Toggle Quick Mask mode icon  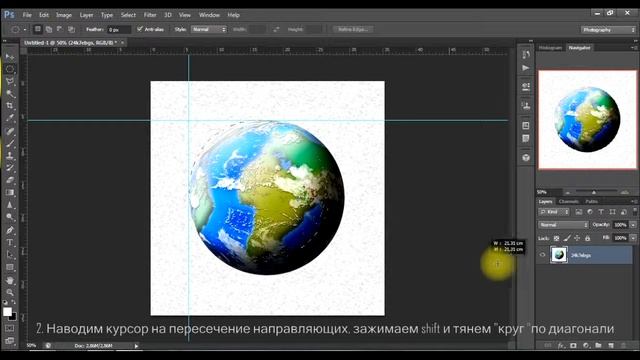pyautogui.click(x=10, y=328)
